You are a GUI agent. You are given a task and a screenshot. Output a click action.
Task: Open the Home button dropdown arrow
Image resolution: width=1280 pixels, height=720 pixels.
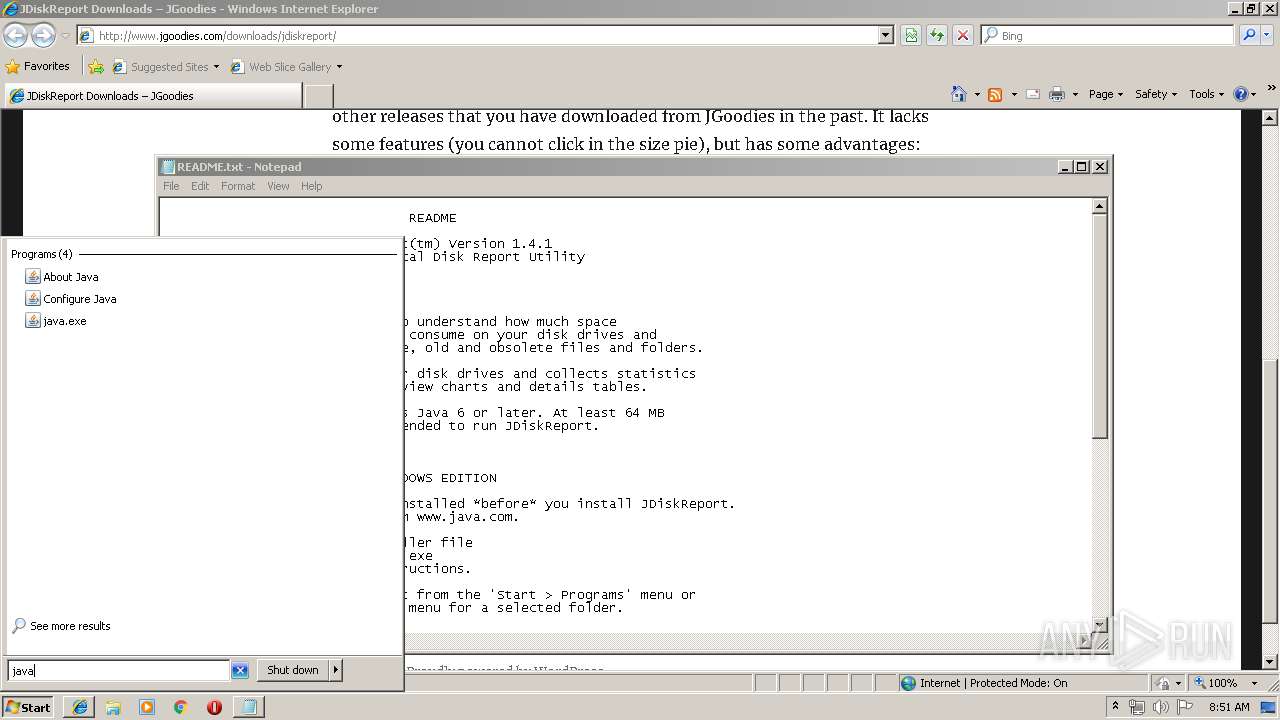(x=977, y=94)
